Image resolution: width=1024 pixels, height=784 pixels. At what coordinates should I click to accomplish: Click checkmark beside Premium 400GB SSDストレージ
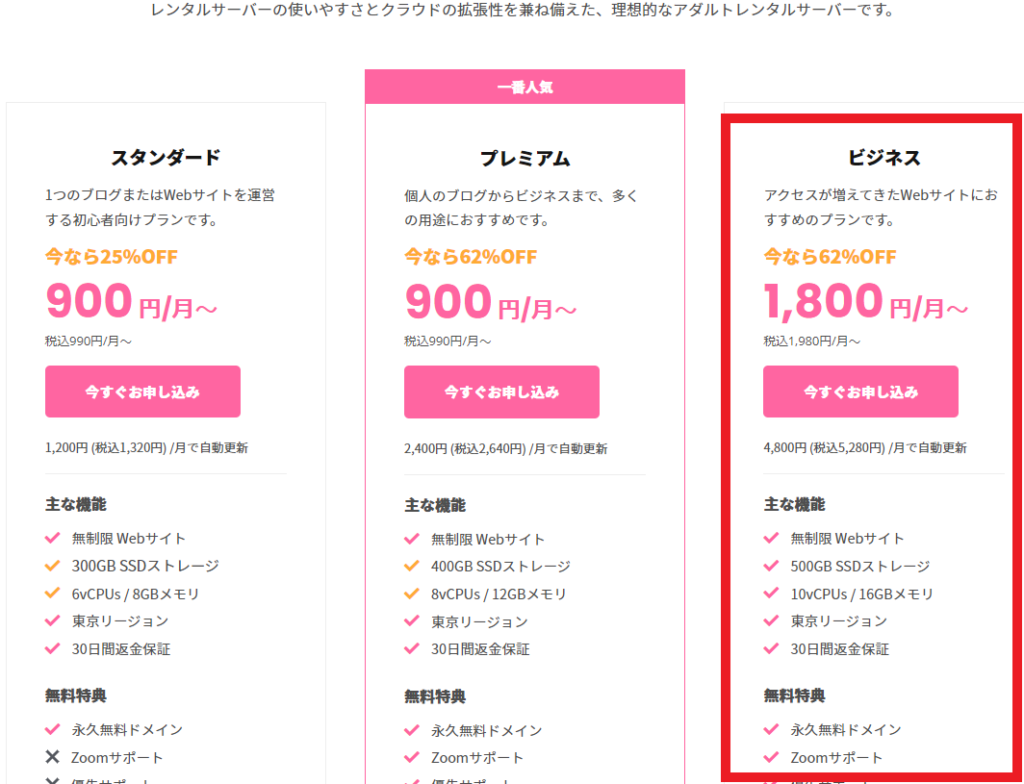pyautogui.click(x=411, y=566)
